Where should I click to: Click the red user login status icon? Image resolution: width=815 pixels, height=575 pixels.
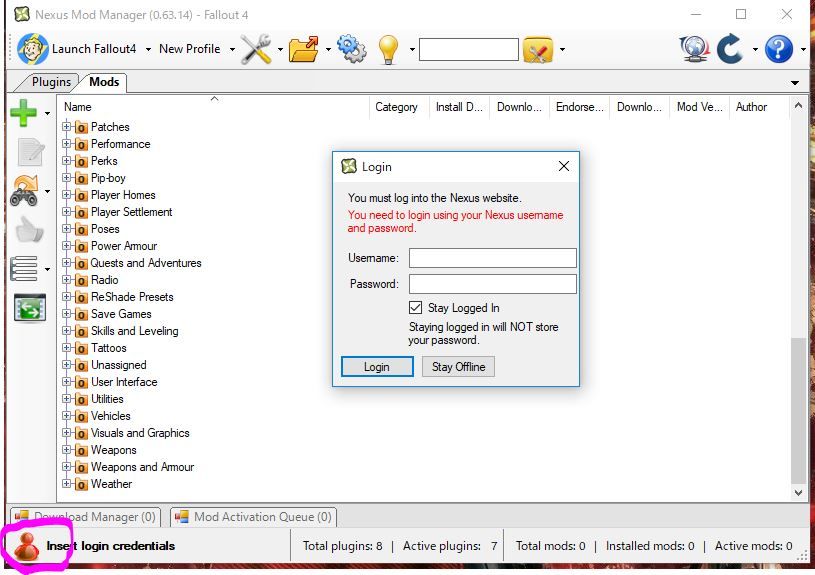[27, 546]
